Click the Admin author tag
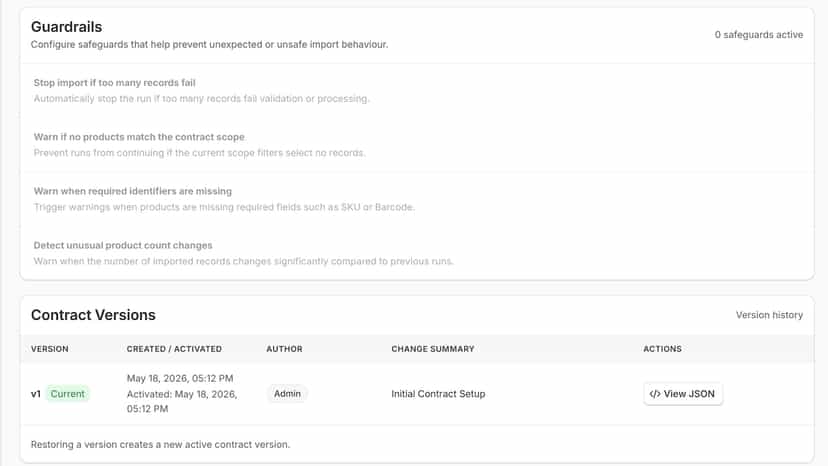 pyautogui.click(x=287, y=394)
